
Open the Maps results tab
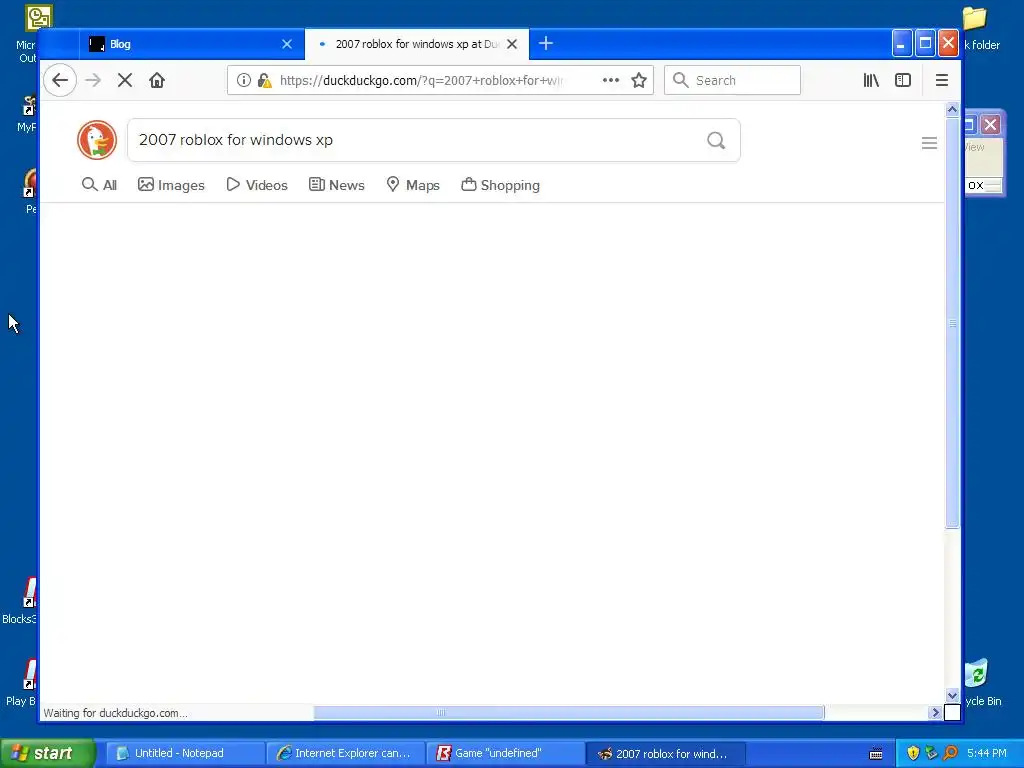413,185
